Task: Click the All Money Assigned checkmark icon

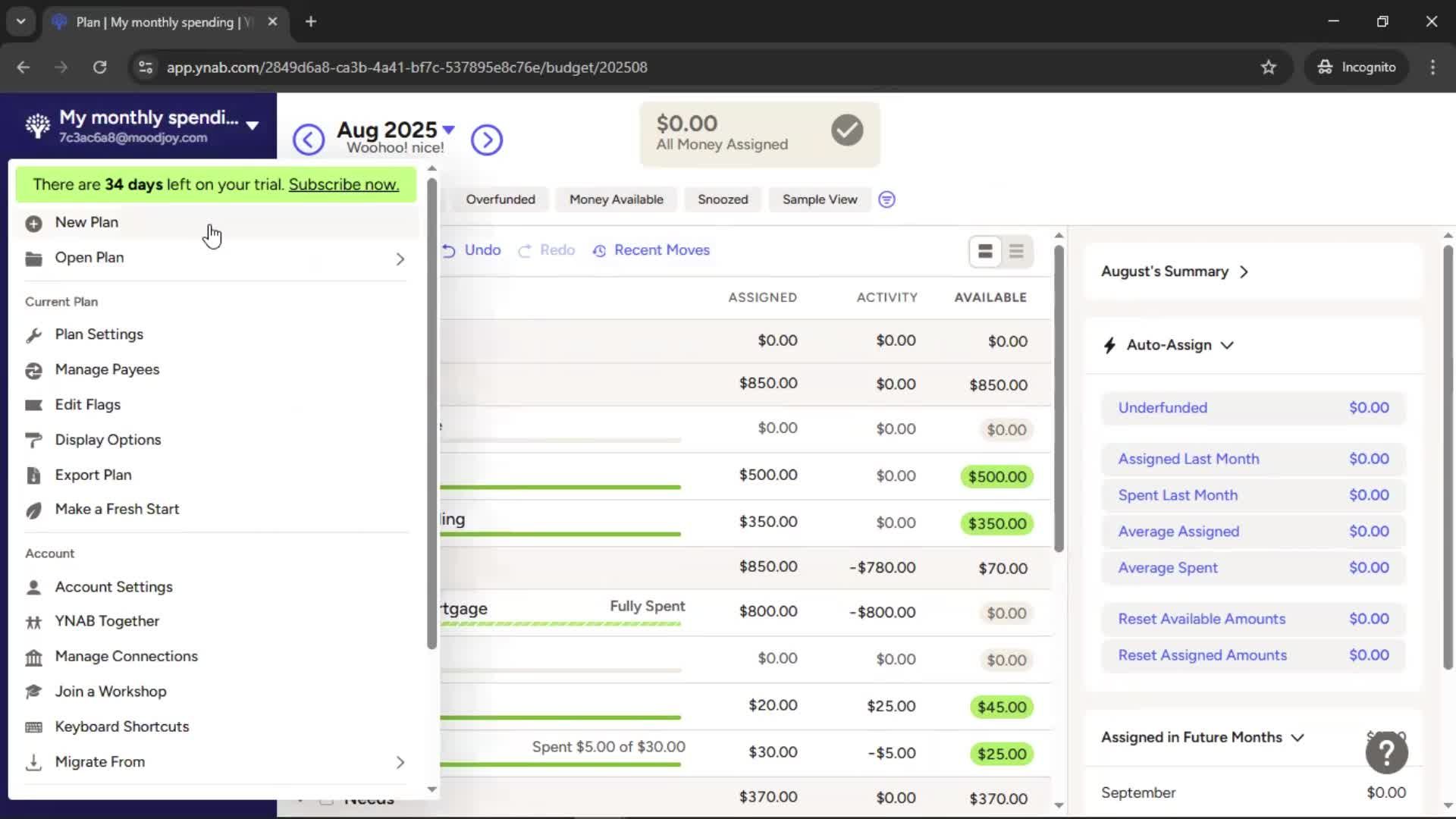Action: point(847,130)
